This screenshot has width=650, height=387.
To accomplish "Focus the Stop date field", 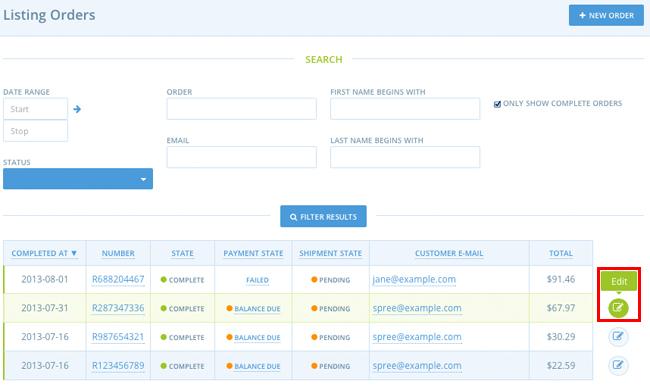I will pos(36,131).
